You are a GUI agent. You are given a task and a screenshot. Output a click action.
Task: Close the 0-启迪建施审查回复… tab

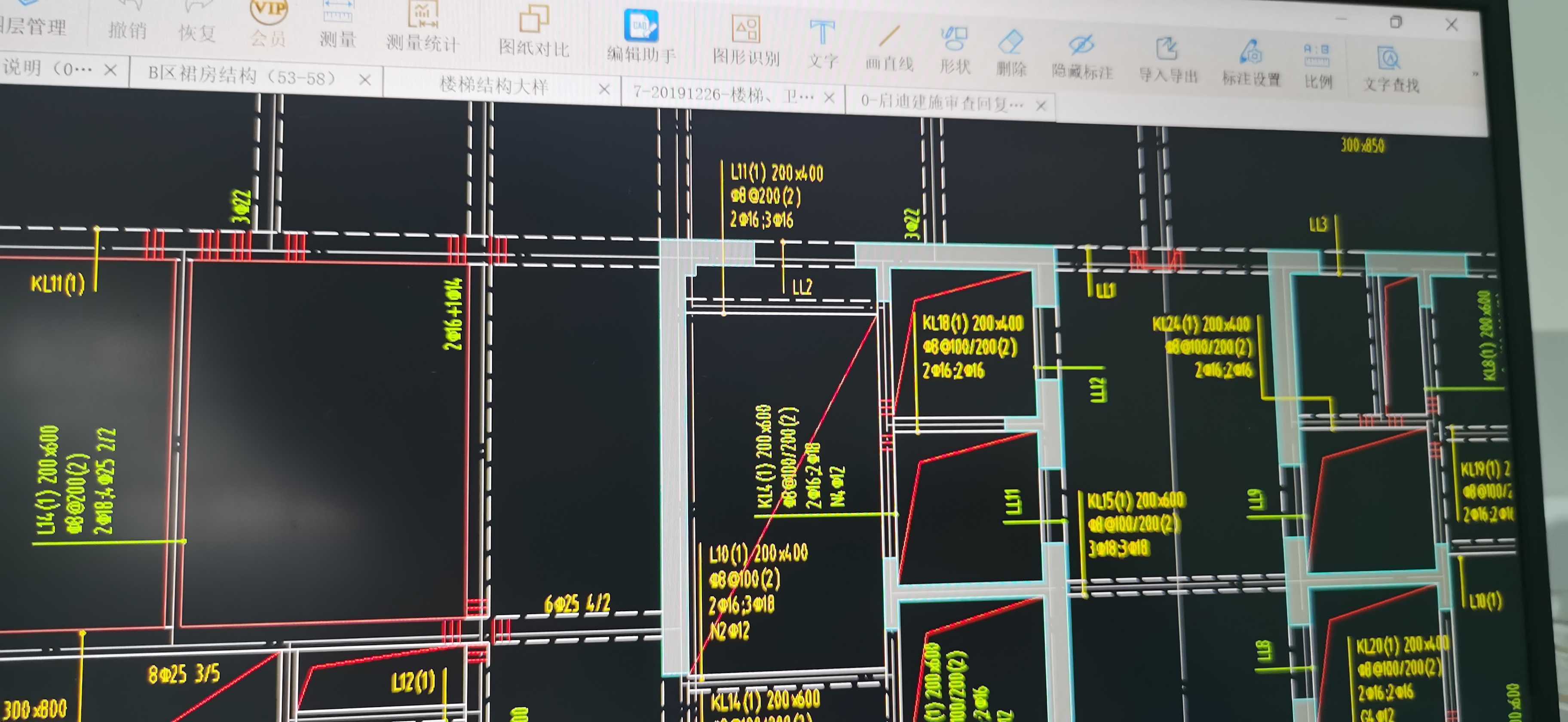1041,106
